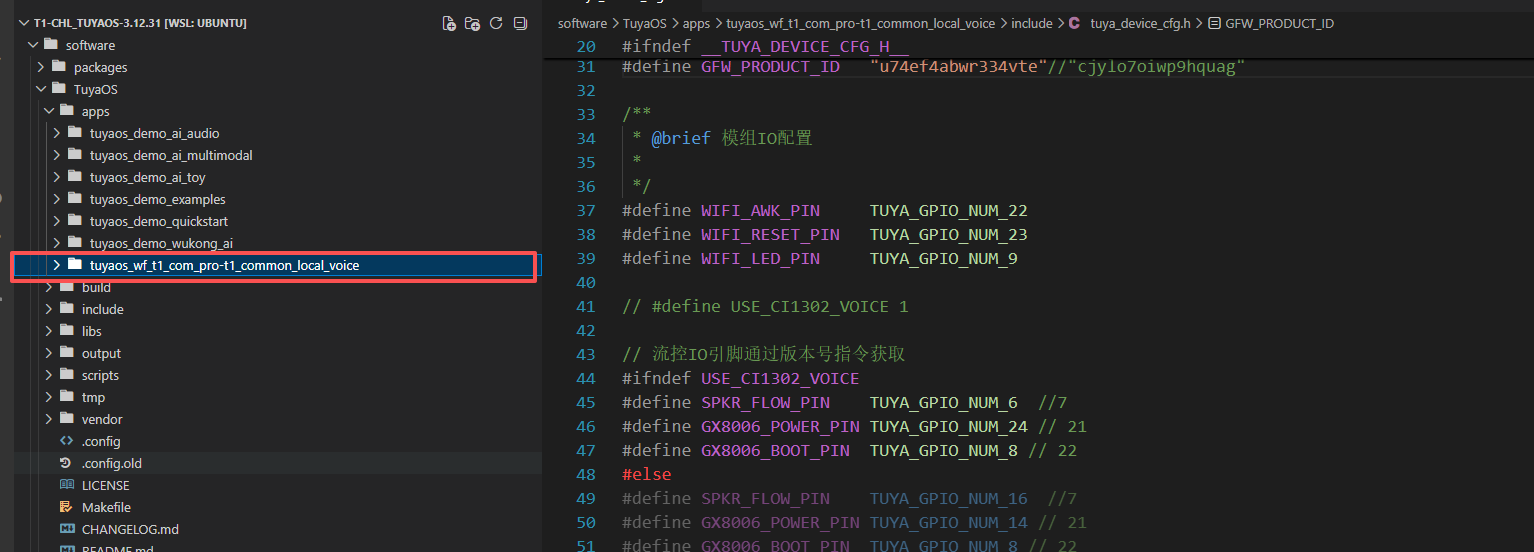The height and width of the screenshot is (552, 1534).
Task: Click TUYA_GPIO_NUM_23 on line 38
Action: [x=949, y=234]
